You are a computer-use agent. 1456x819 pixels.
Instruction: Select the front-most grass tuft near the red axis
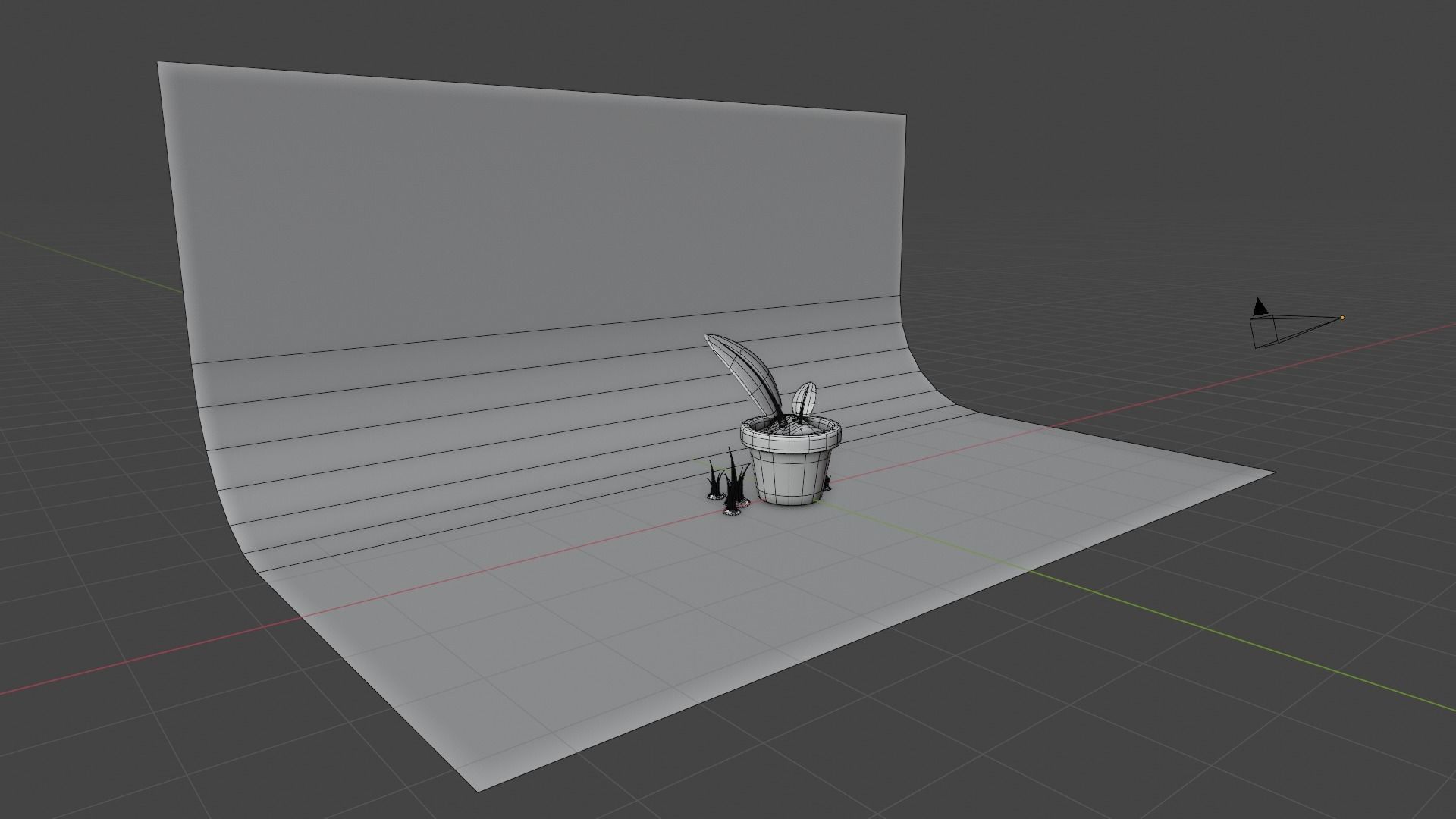(x=733, y=508)
